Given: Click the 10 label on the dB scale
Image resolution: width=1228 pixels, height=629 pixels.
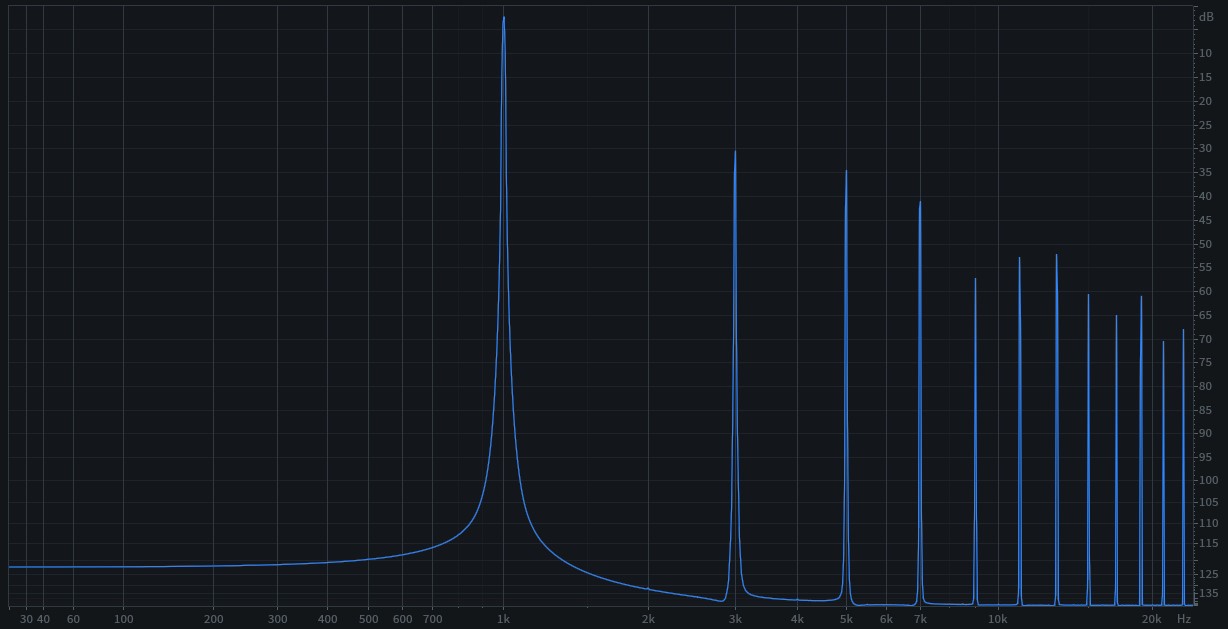Looking at the screenshot, I should point(1206,53).
